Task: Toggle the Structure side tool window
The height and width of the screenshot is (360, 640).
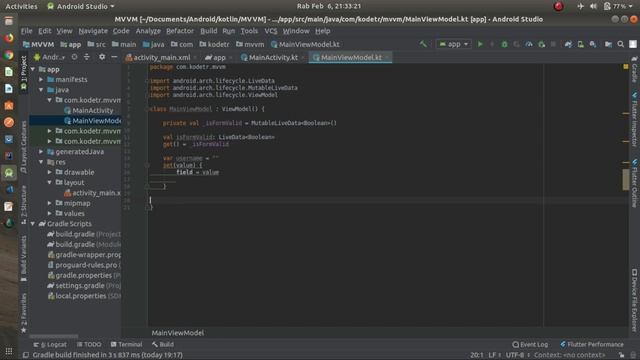Action: point(24,204)
